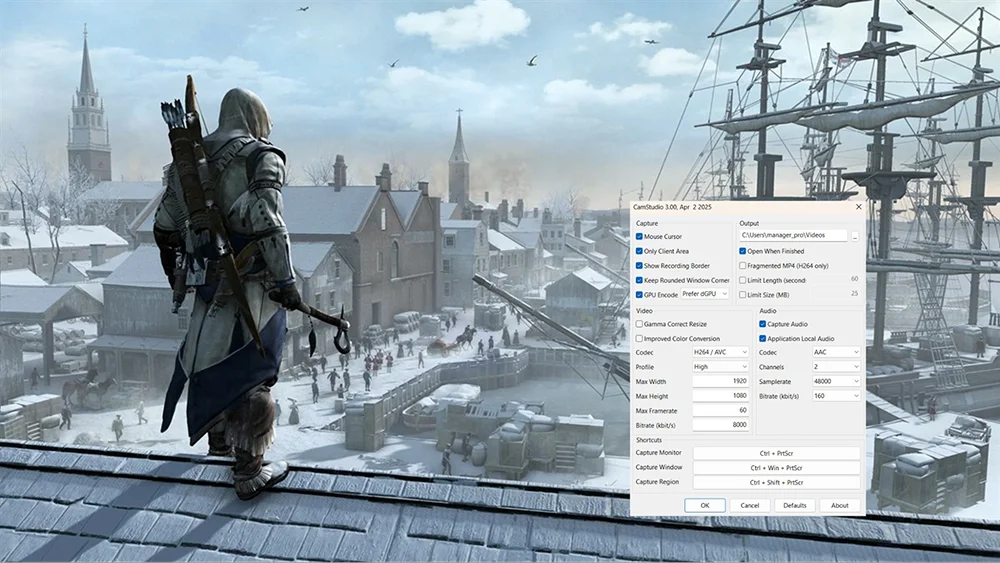
Task: Uncheck Only Client Area
Action: (x=640, y=251)
